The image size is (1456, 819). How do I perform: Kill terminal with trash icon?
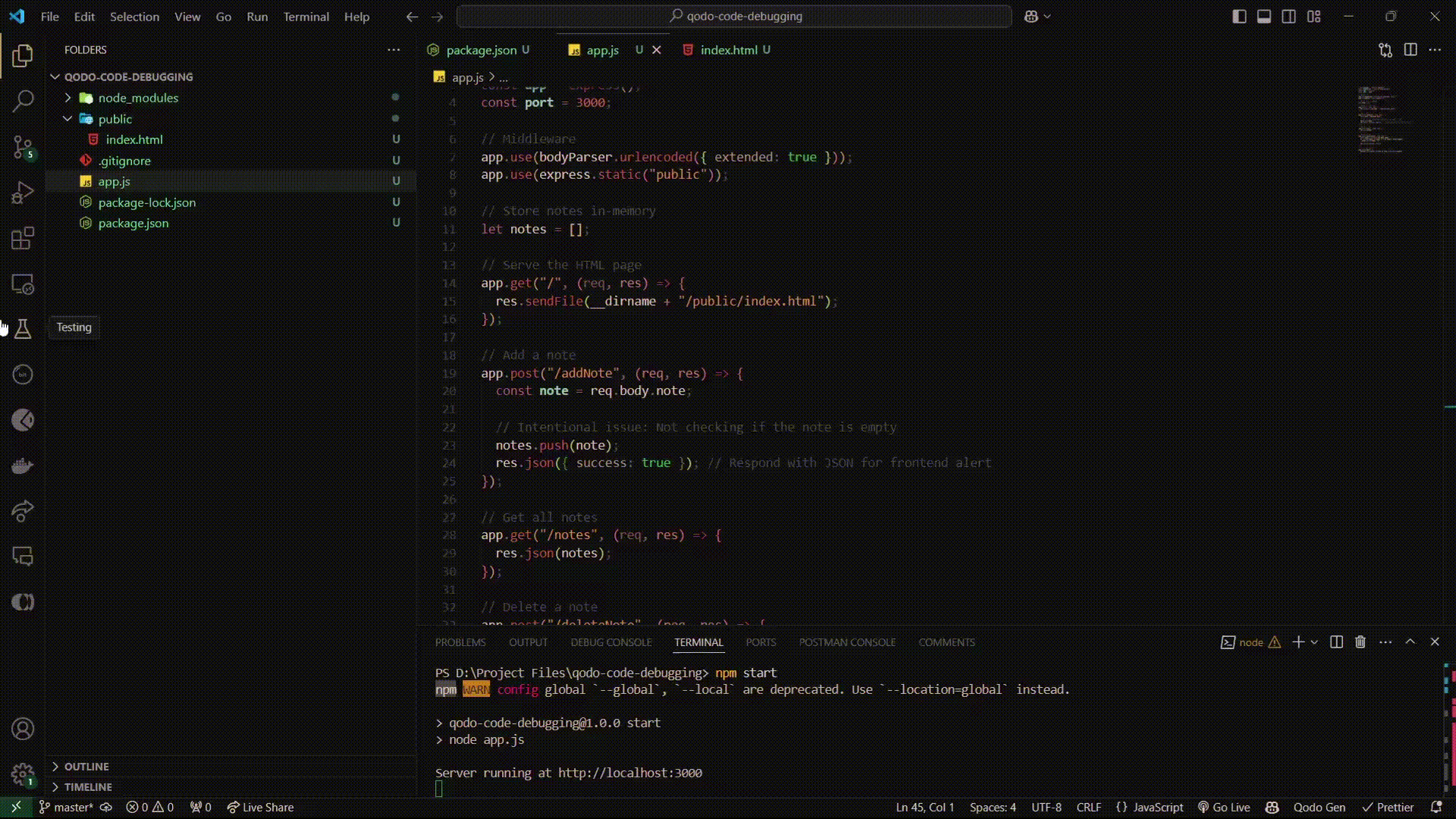pyautogui.click(x=1360, y=642)
